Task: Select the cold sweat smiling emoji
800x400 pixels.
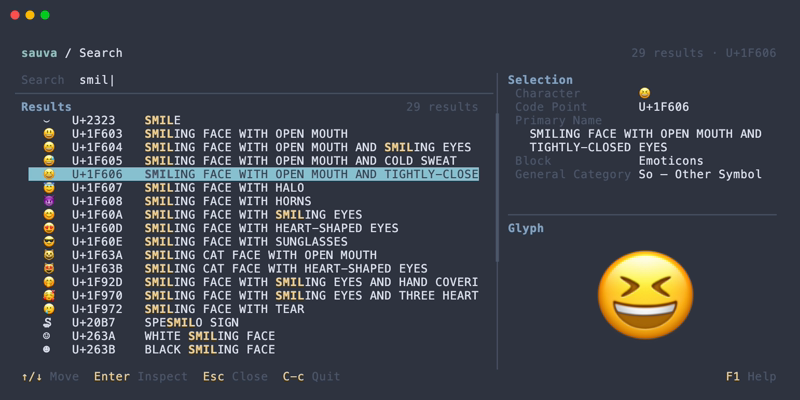Action: [x=49, y=161]
